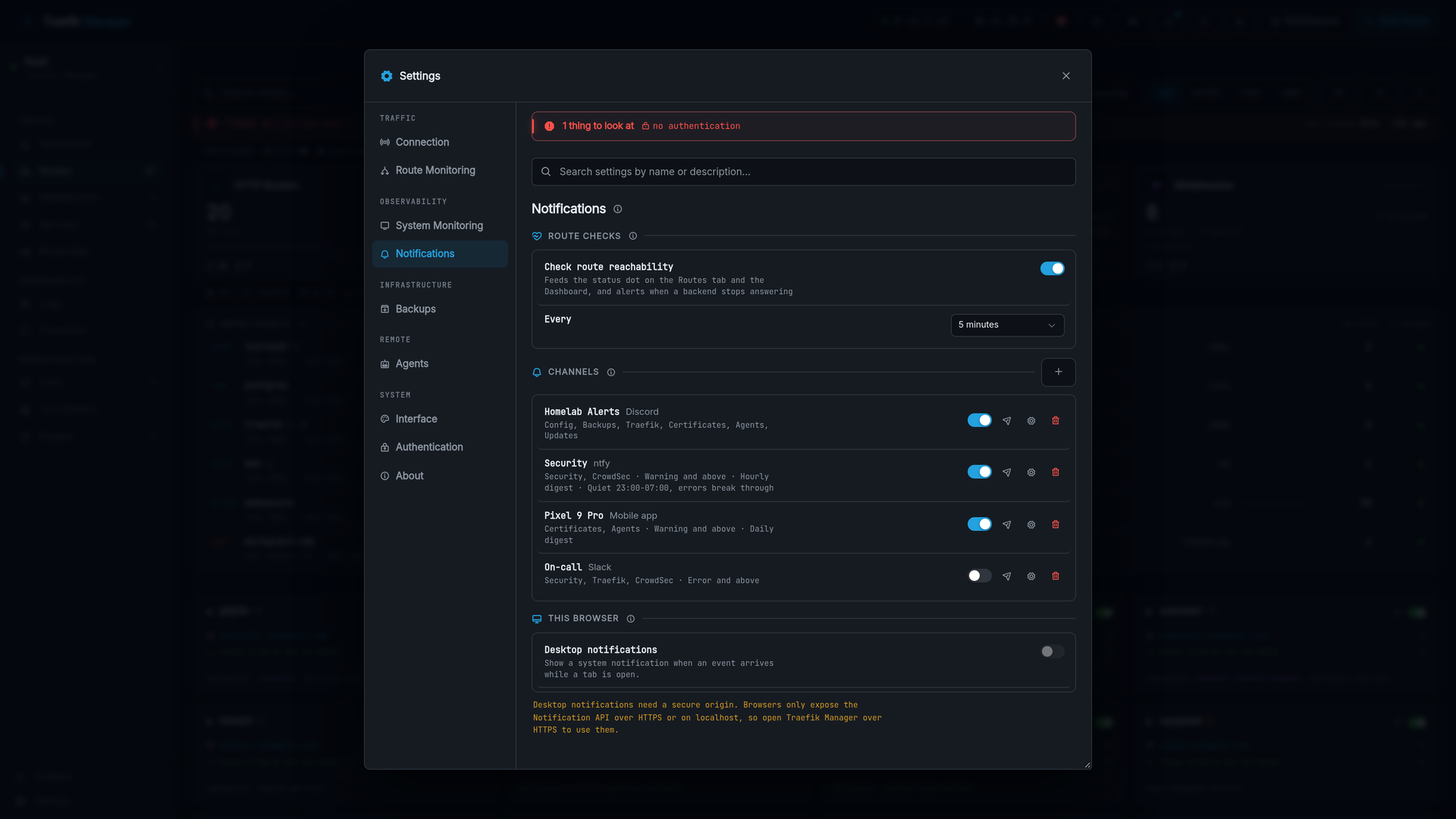
Task: Click the no authentication warning link
Action: click(691, 127)
